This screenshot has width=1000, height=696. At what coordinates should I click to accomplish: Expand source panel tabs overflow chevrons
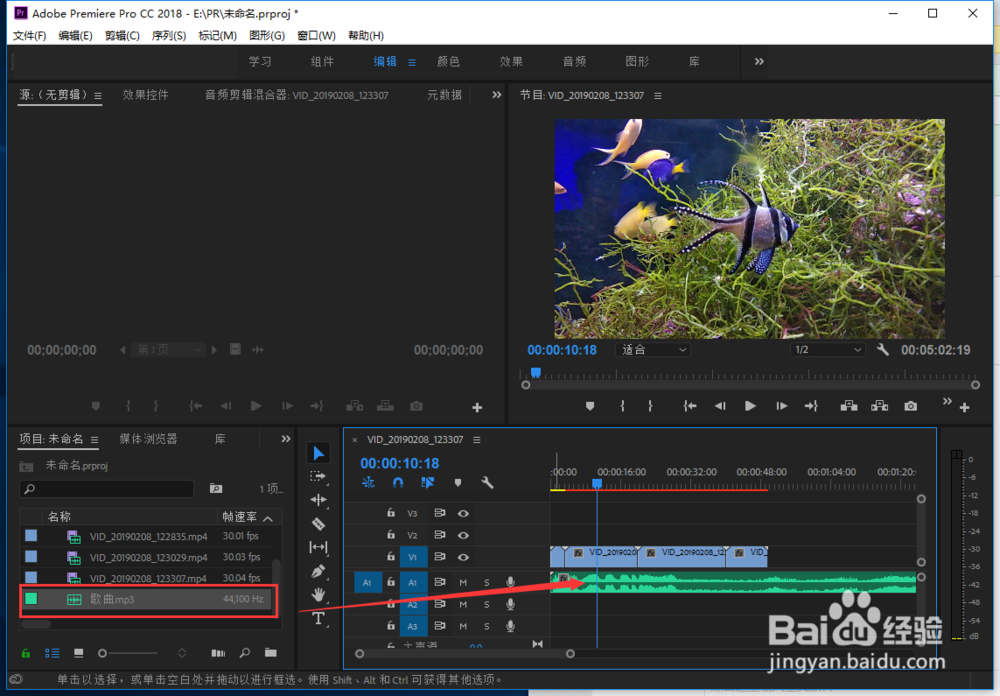click(x=496, y=95)
